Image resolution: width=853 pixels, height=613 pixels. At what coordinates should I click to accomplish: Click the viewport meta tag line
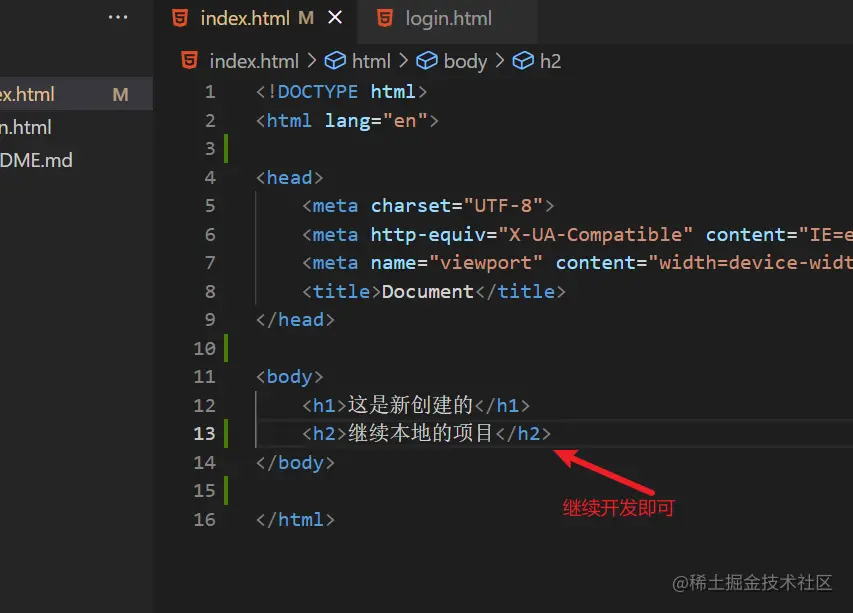point(577,263)
